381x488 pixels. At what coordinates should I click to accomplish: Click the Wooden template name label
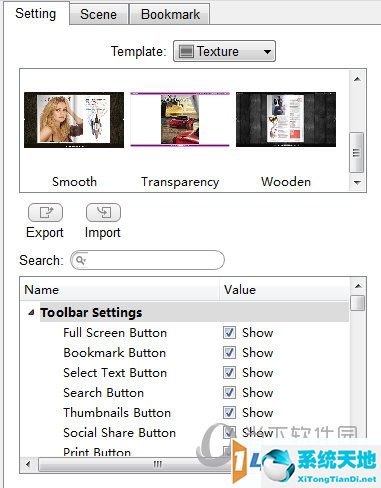coord(286,182)
